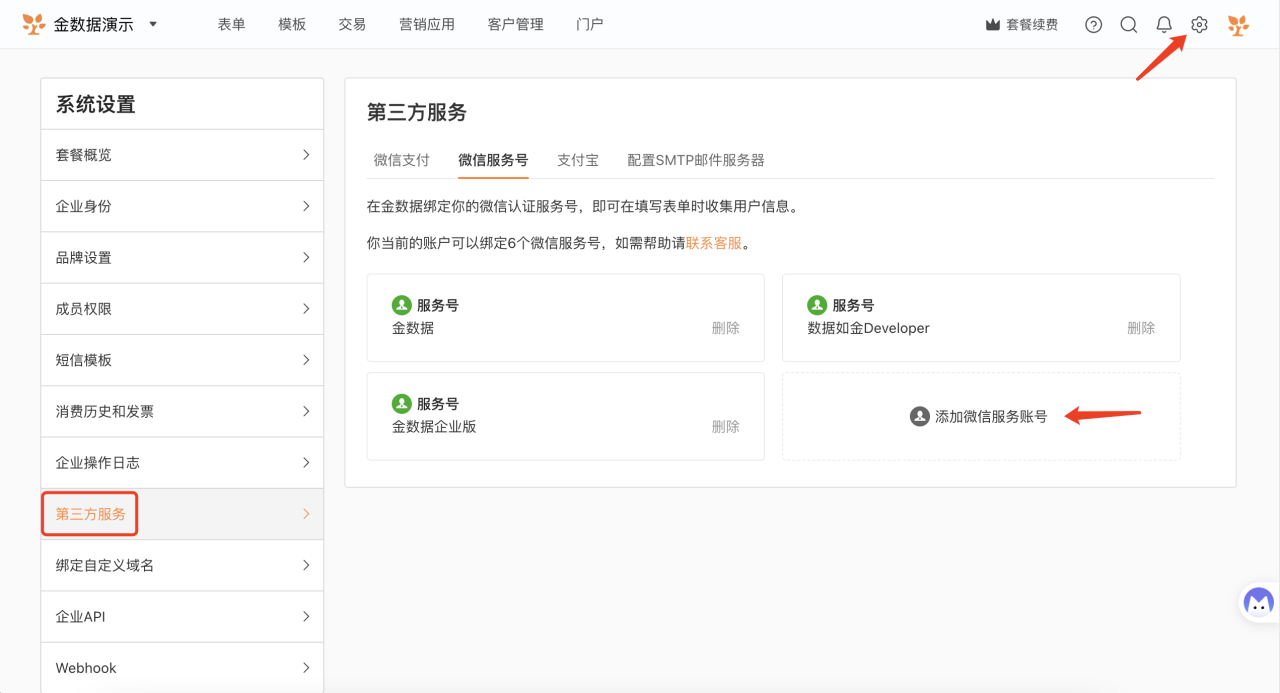Switch to the 微信服务号 tab

point(493,160)
